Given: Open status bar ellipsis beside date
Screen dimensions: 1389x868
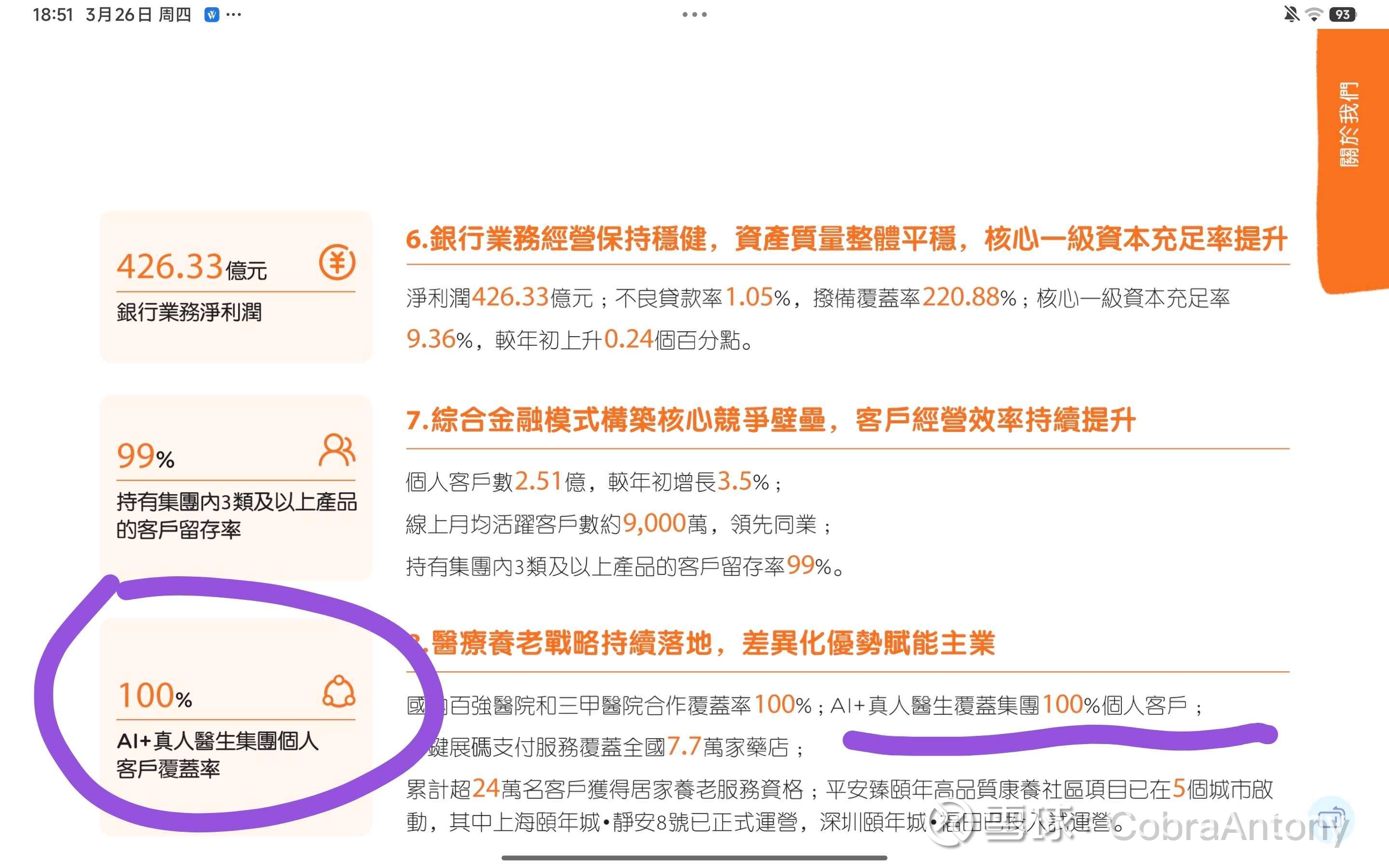Looking at the screenshot, I should tap(233, 15).
